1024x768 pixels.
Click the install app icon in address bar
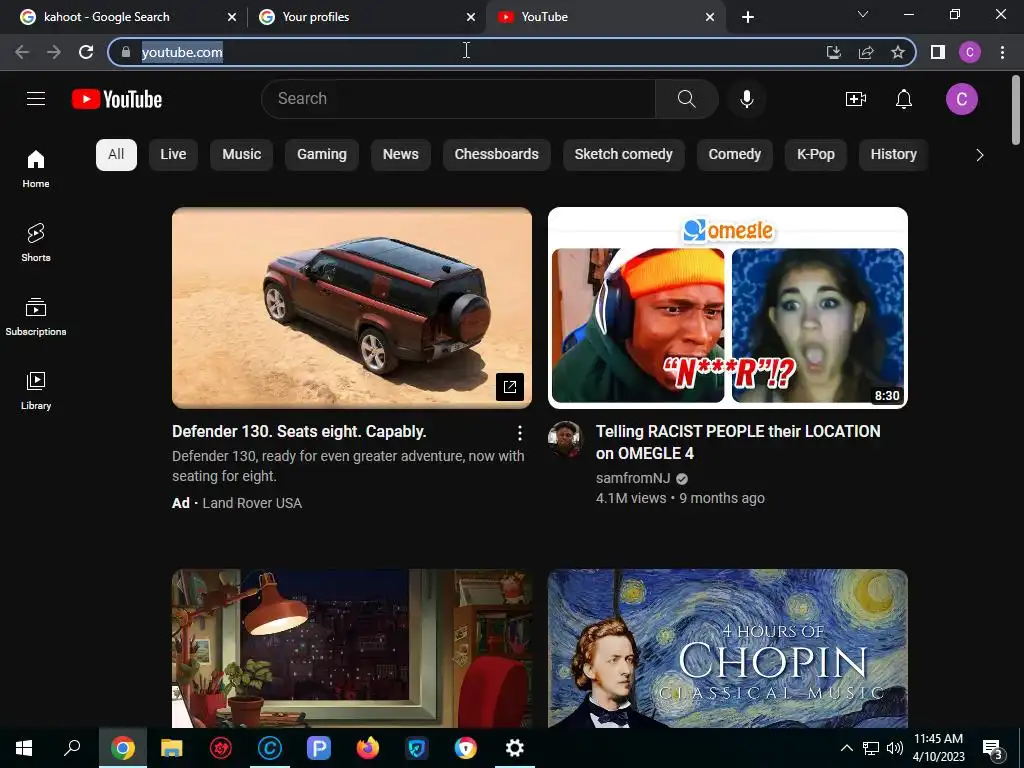834,52
